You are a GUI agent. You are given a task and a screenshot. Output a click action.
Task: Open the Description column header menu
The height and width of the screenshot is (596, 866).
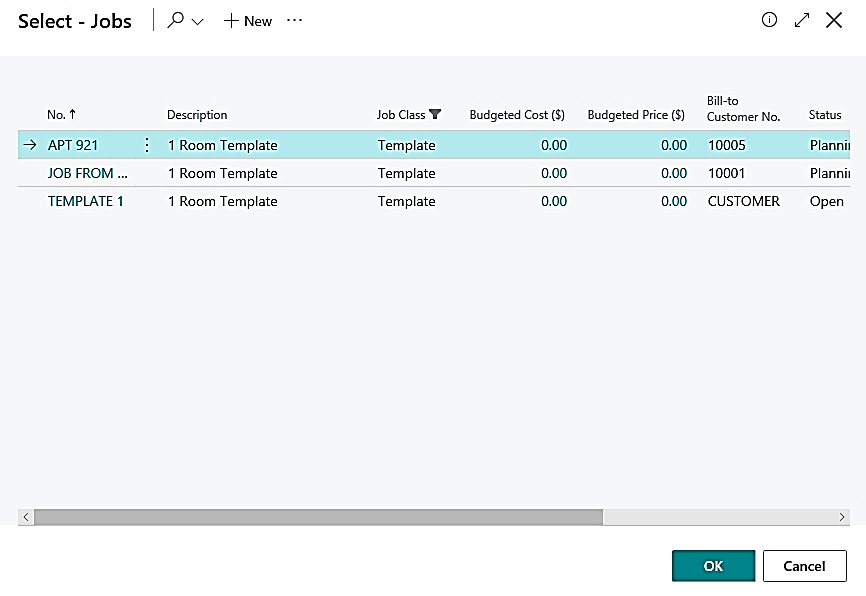[x=197, y=115]
